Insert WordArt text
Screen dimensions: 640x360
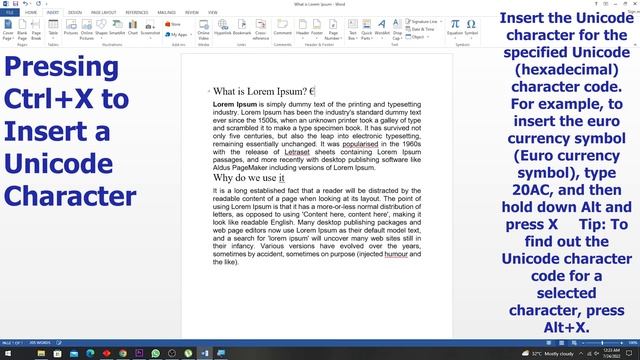coord(382,29)
